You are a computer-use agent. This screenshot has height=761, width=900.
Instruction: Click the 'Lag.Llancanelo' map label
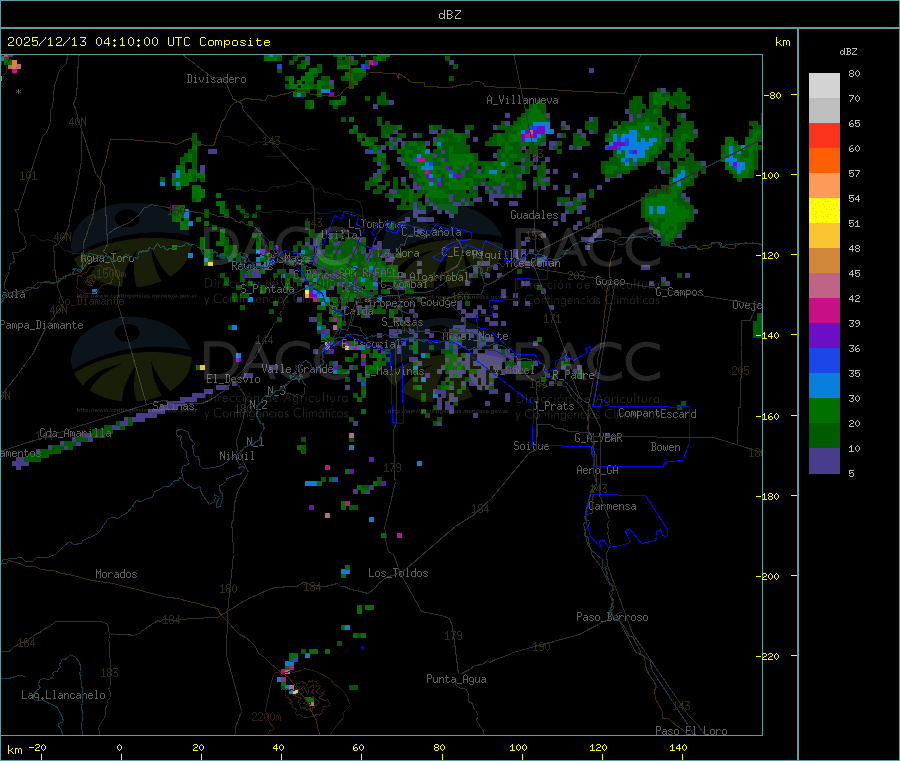(x=64, y=695)
